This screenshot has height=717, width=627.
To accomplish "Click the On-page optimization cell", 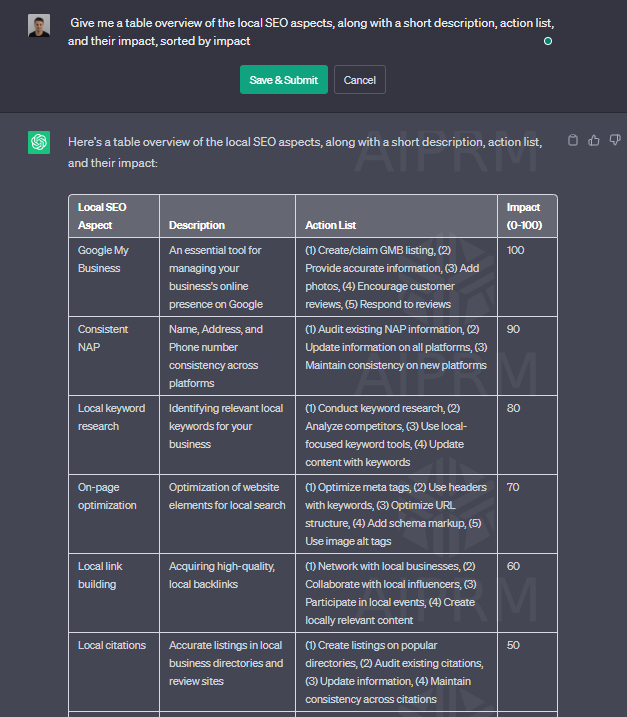I will [x=107, y=496].
